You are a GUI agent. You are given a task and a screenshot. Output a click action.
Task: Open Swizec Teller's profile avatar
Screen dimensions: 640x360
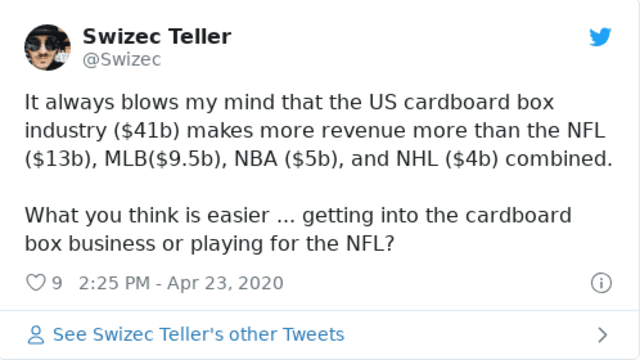click(47, 47)
